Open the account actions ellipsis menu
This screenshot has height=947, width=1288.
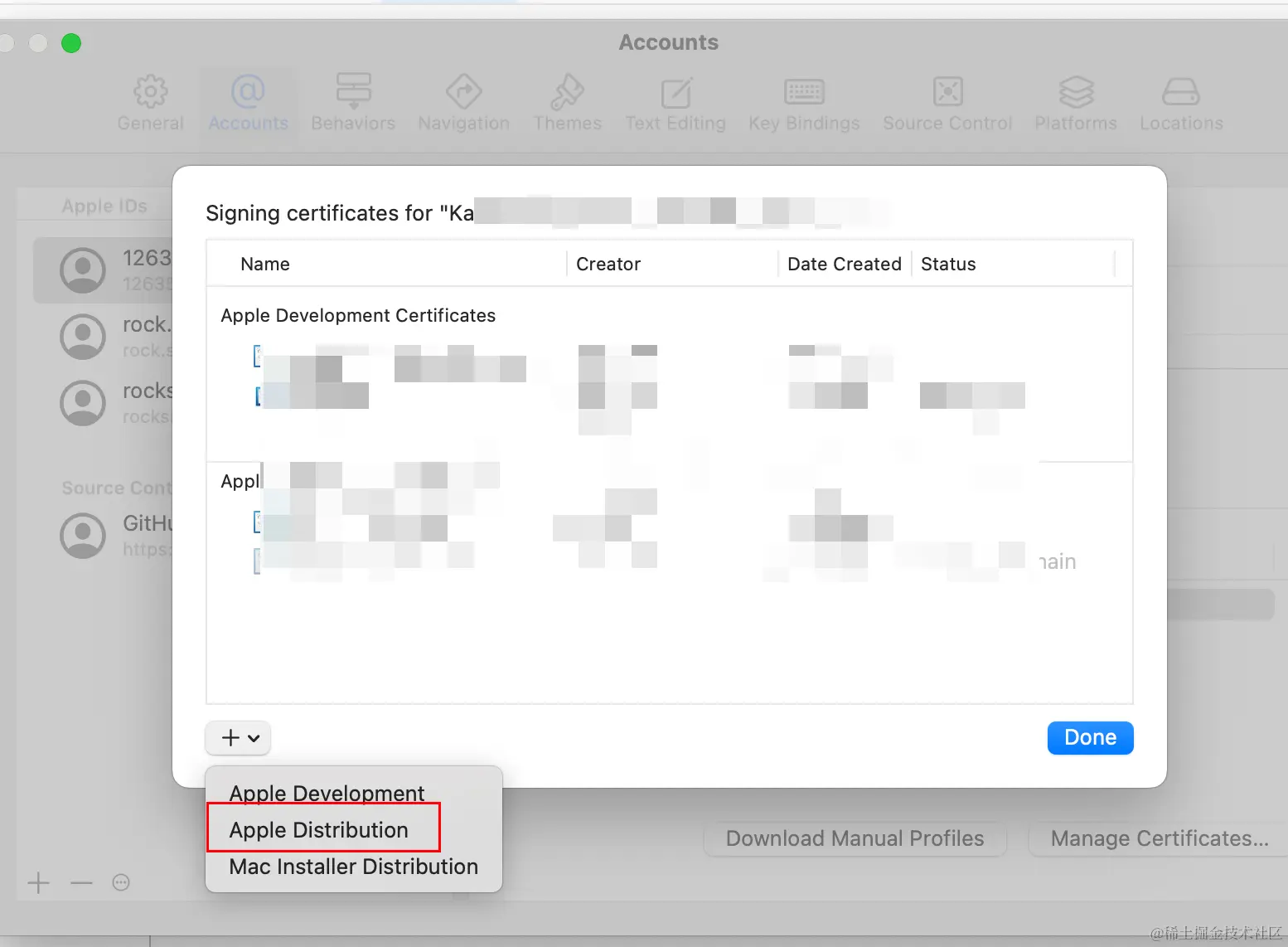(x=121, y=882)
